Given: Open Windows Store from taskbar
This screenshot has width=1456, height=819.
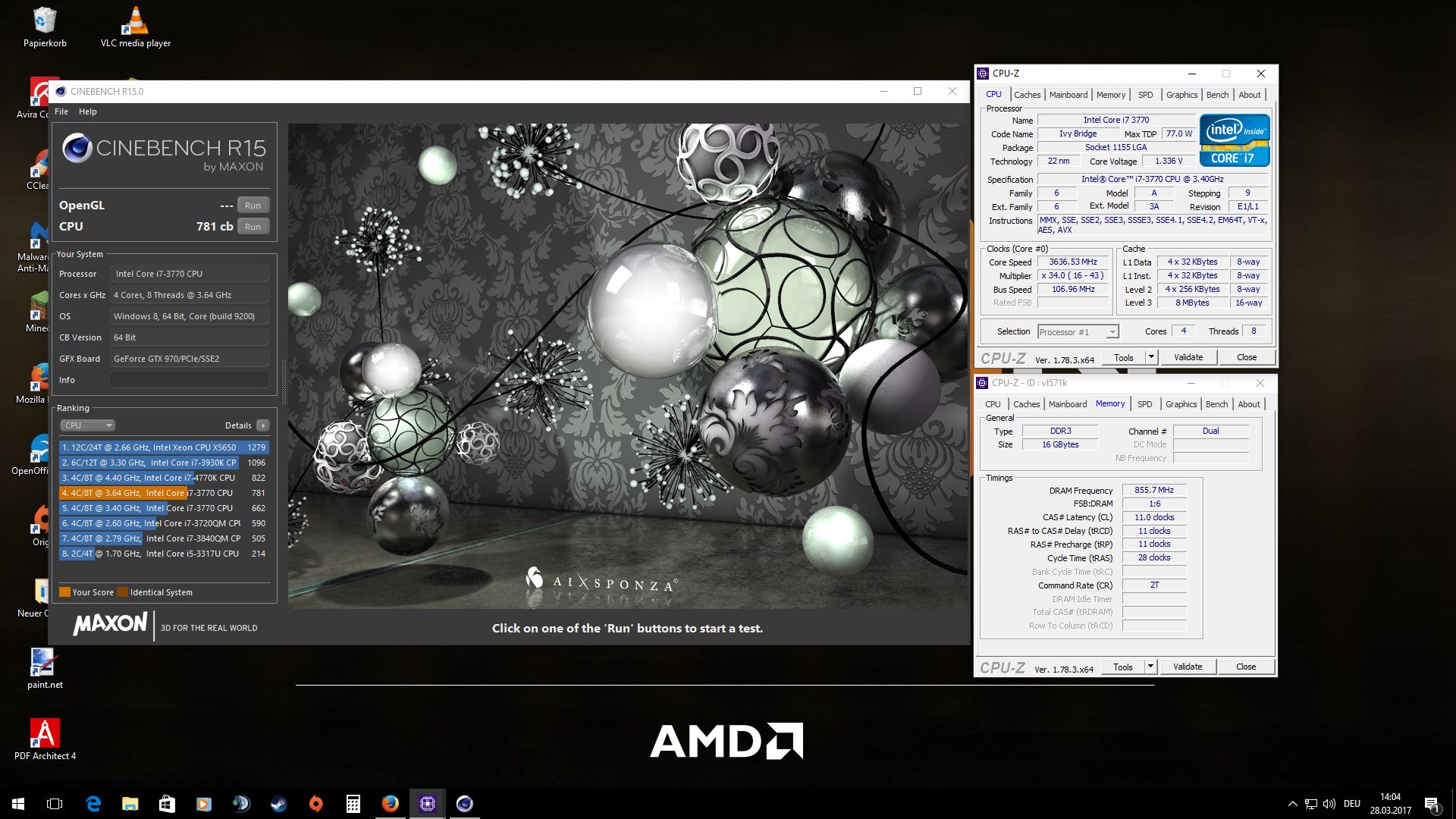Looking at the screenshot, I should tap(167, 804).
